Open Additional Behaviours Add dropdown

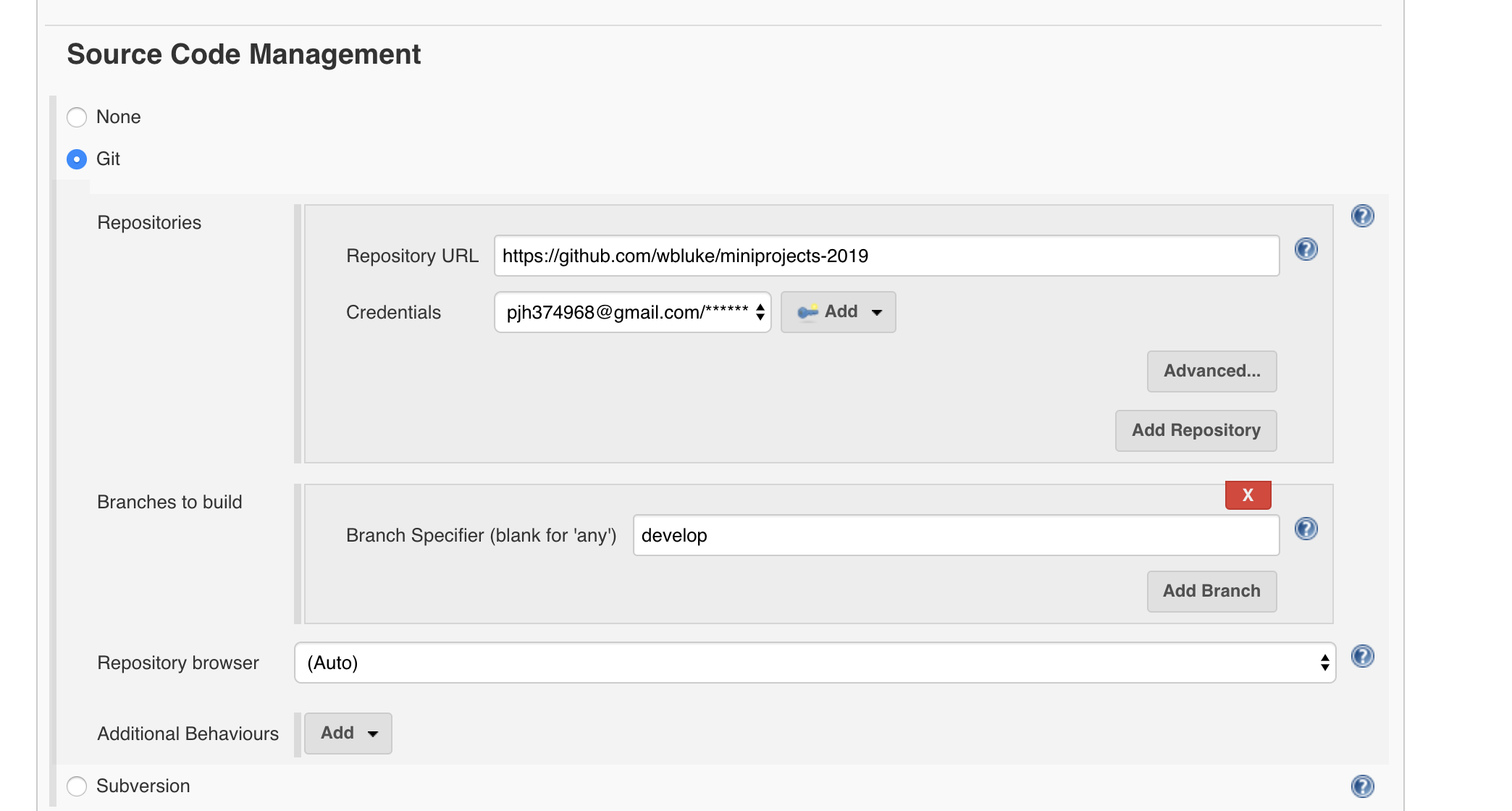pos(348,734)
